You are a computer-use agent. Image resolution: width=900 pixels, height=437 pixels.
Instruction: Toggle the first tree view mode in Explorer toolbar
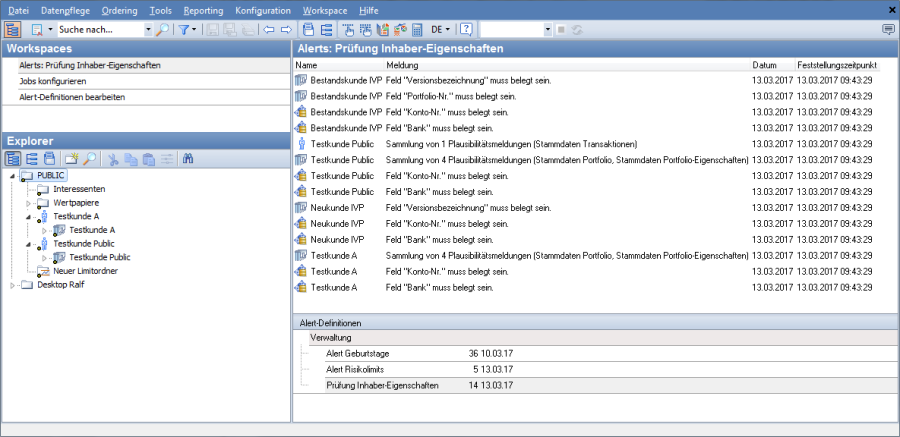click(12, 158)
